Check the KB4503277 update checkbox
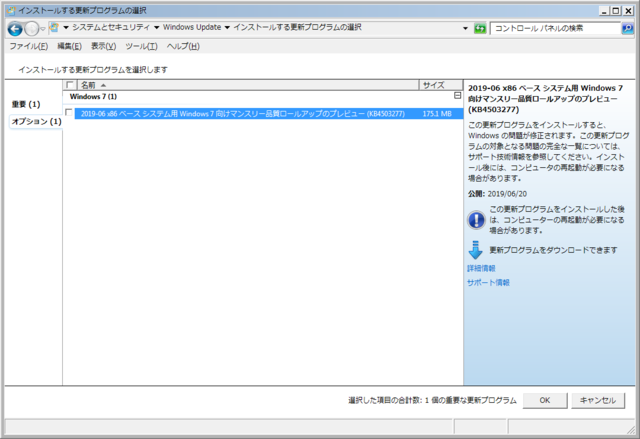640x439 pixels. (69, 112)
